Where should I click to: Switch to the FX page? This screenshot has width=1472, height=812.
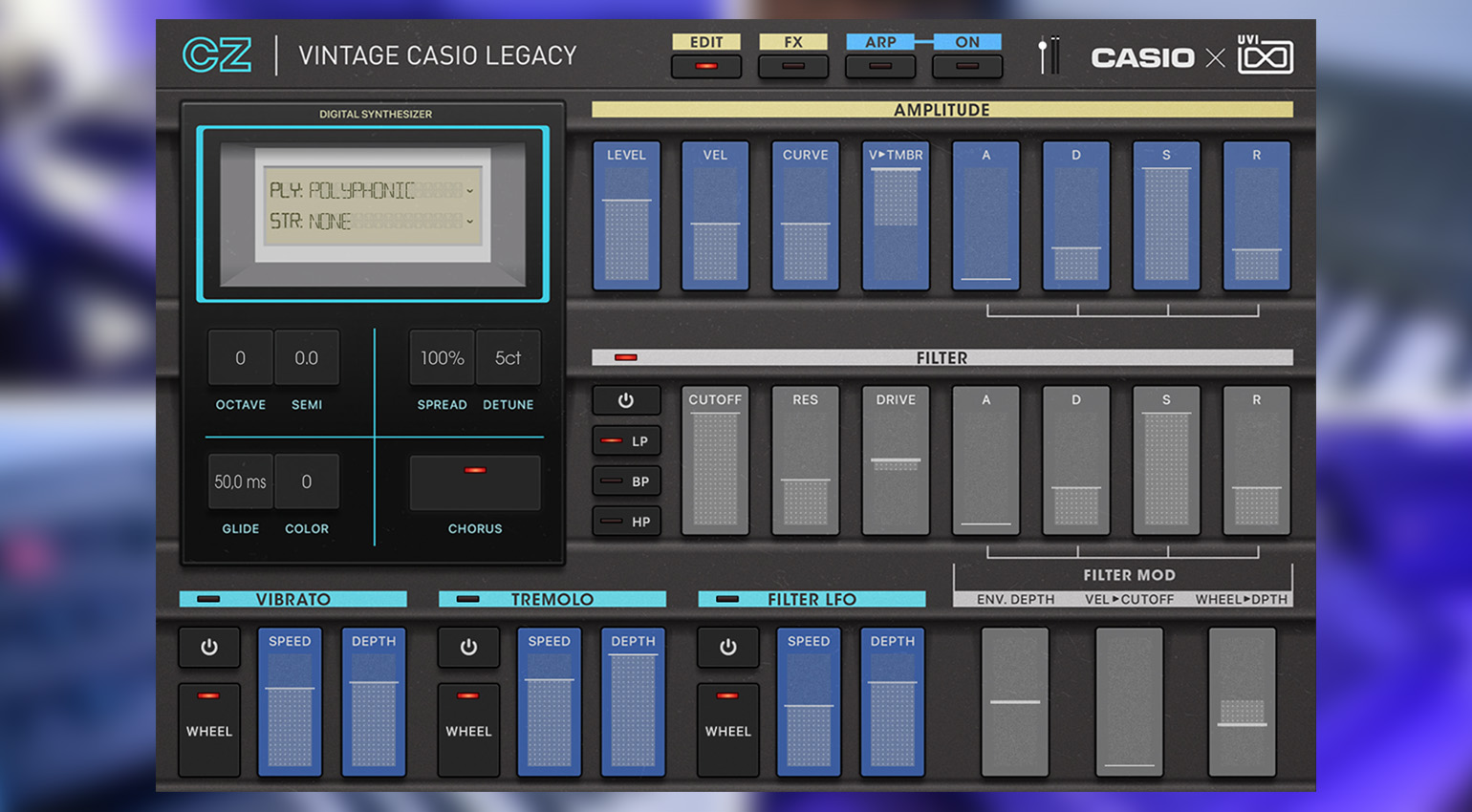(x=792, y=66)
